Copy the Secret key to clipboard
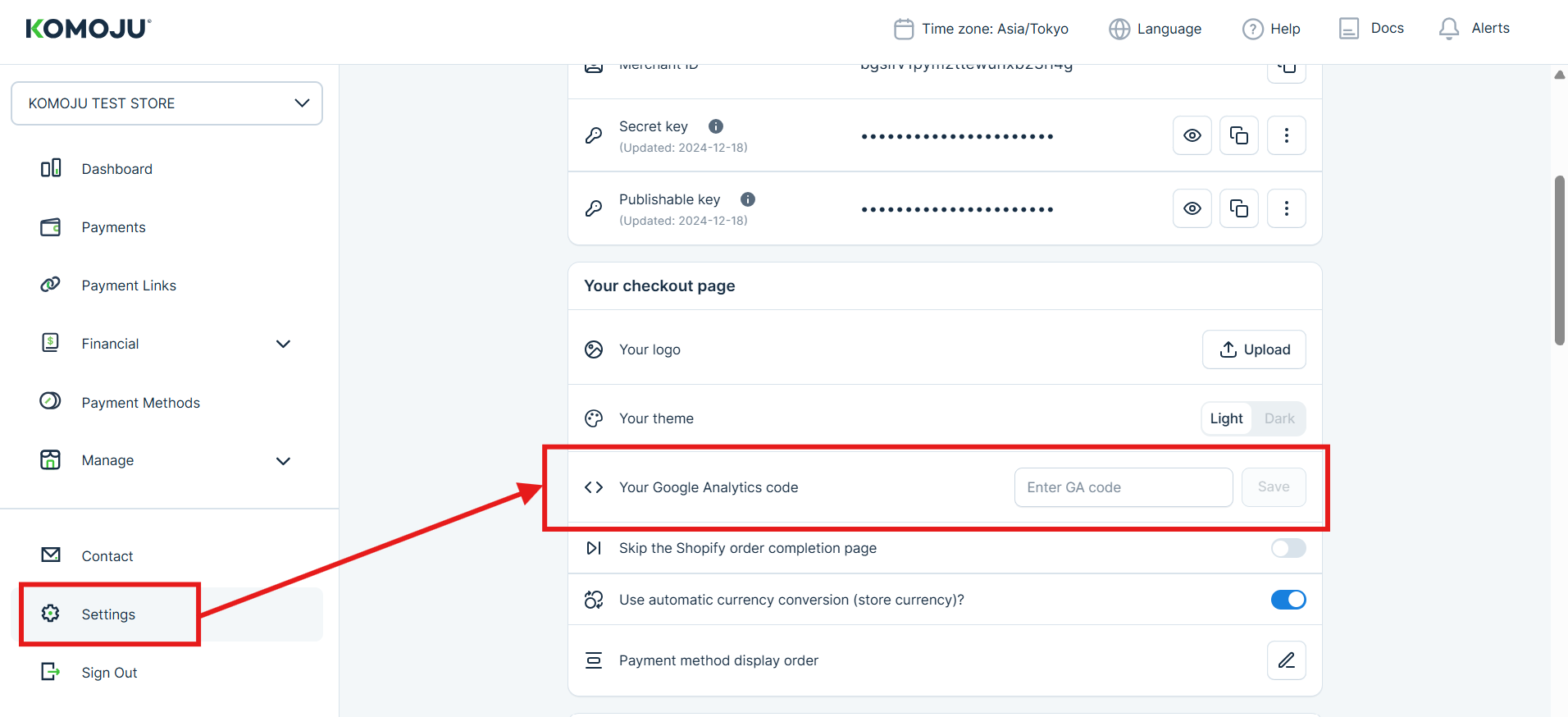 click(1238, 135)
